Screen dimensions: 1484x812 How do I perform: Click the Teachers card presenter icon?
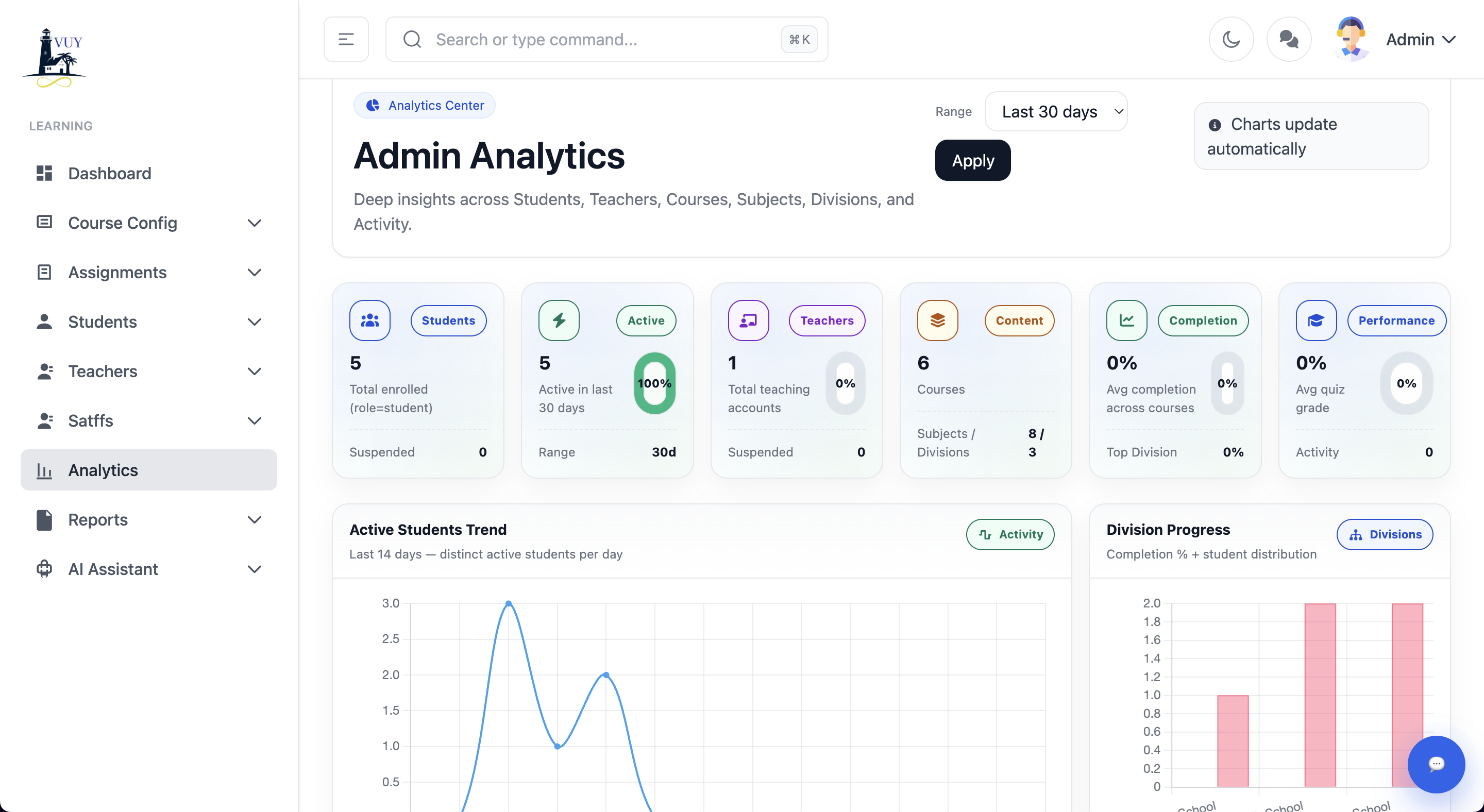[748, 320]
